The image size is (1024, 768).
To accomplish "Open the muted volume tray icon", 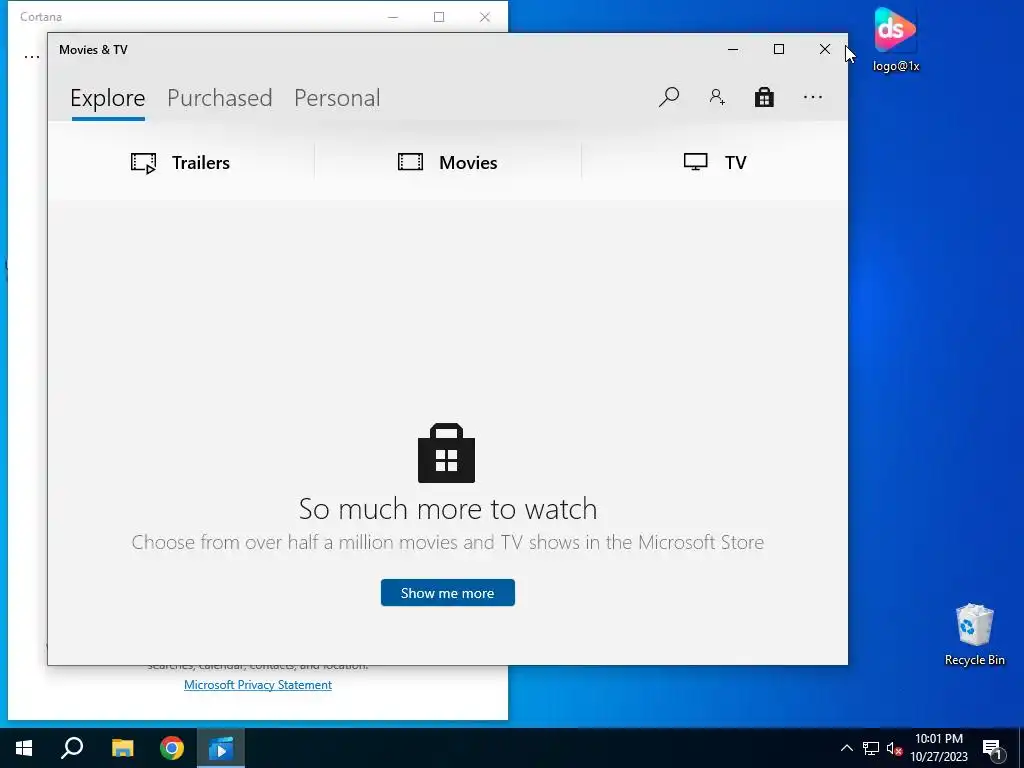I will click(894, 748).
